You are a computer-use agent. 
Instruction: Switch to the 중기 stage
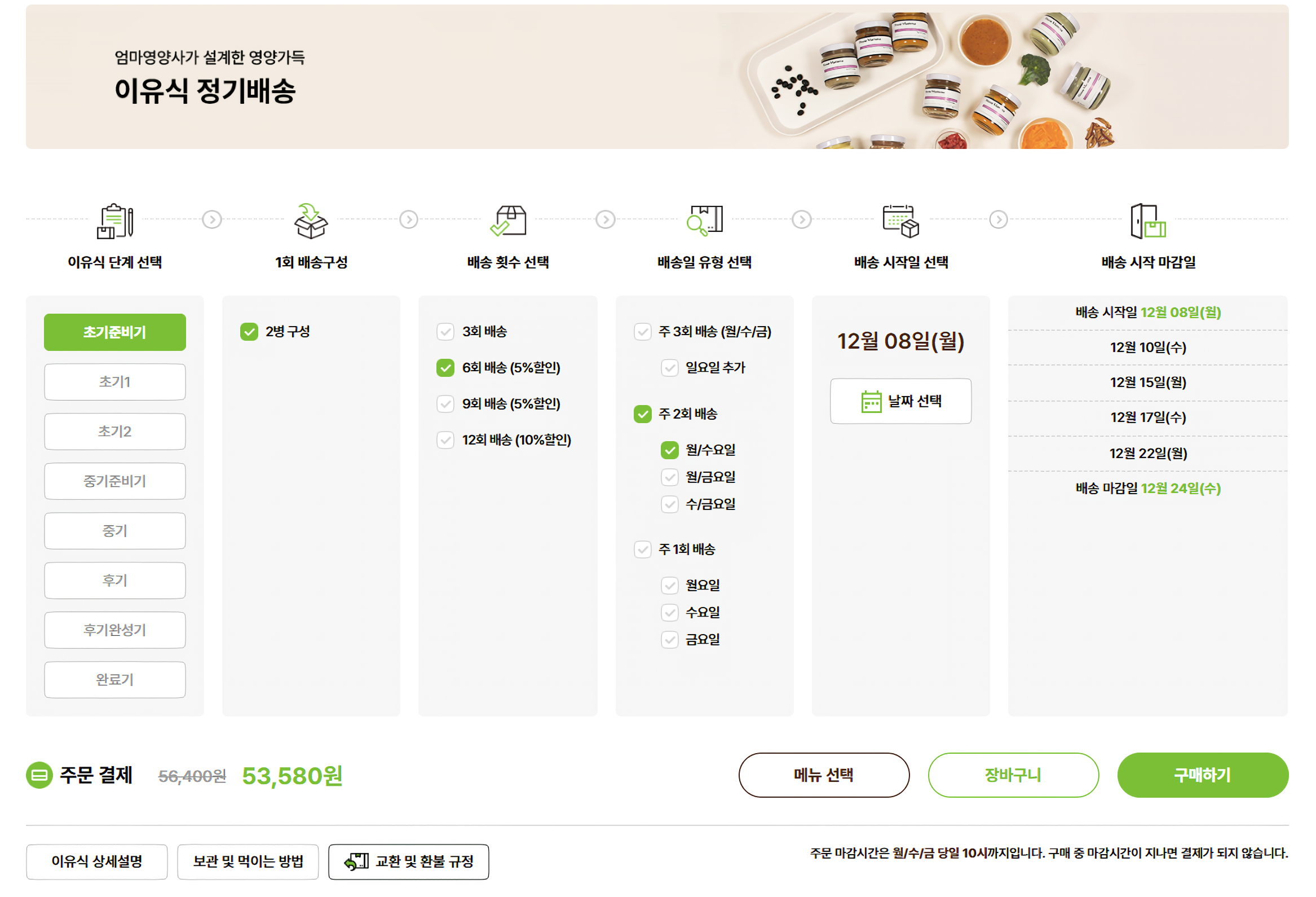click(114, 530)
